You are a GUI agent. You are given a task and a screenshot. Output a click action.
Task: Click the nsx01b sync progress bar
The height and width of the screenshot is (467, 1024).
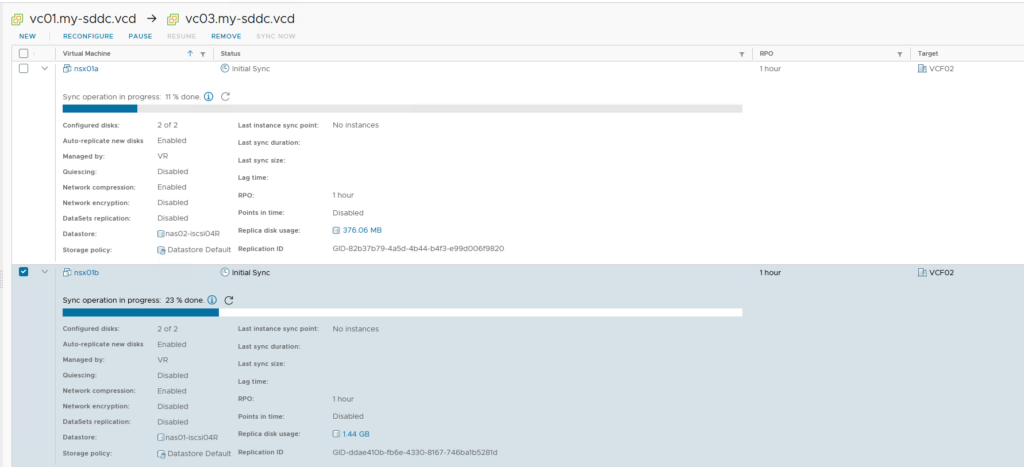coord(402,312)
